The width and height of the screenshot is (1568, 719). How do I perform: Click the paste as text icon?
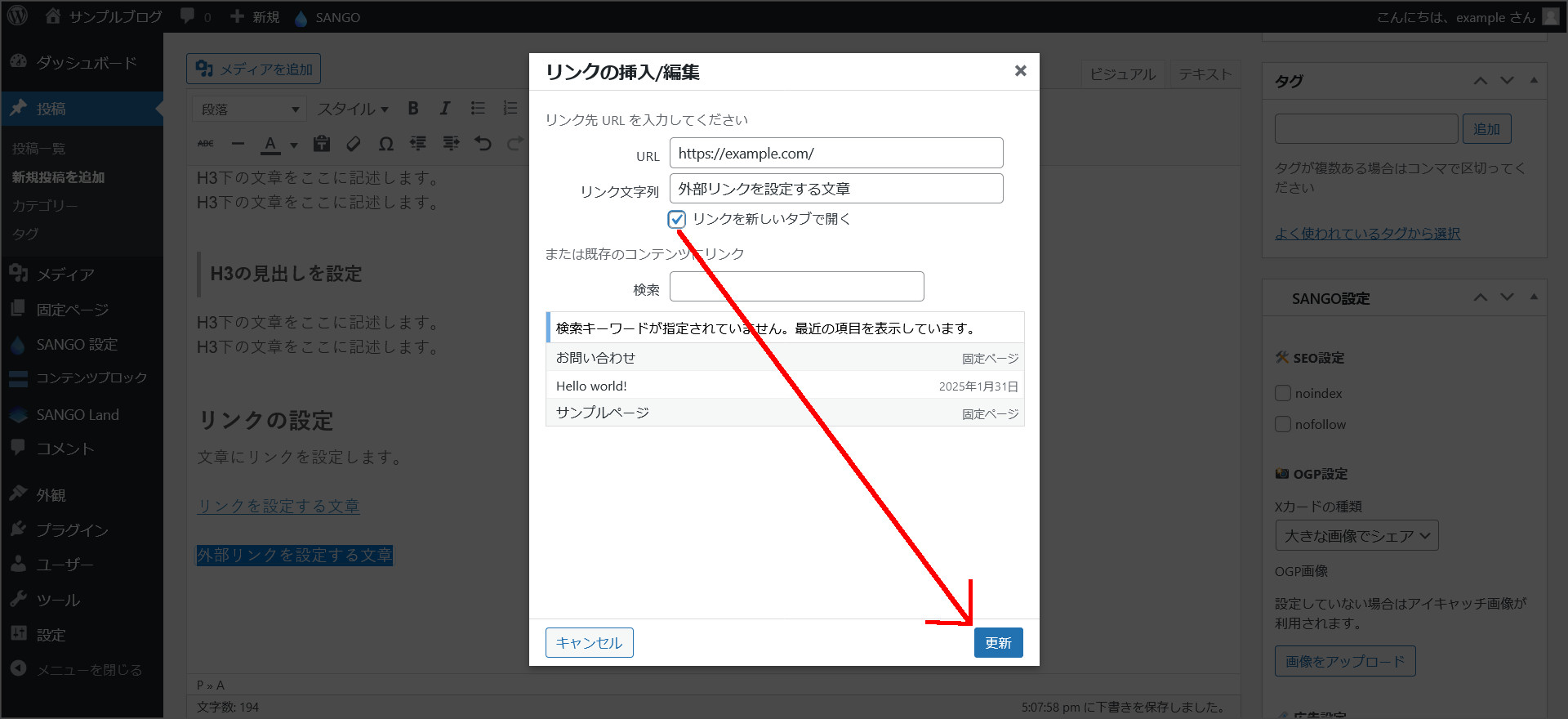[x=322, y=144]
